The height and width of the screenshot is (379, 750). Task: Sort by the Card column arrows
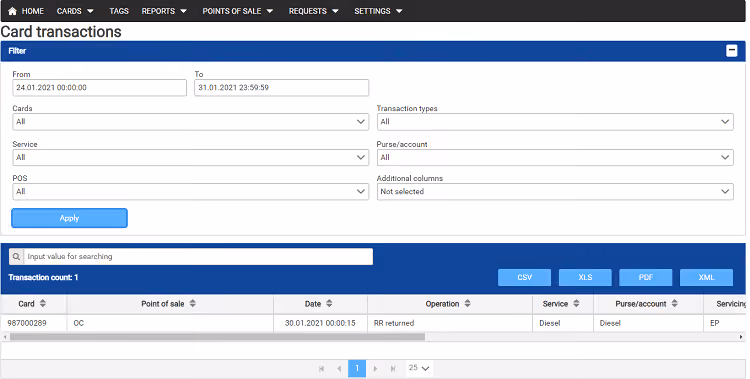(43, 303)
